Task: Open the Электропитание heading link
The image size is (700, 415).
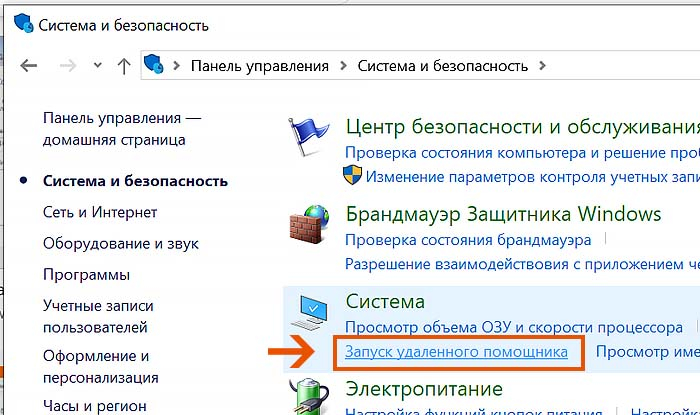Action: click(x=424, y=389)
